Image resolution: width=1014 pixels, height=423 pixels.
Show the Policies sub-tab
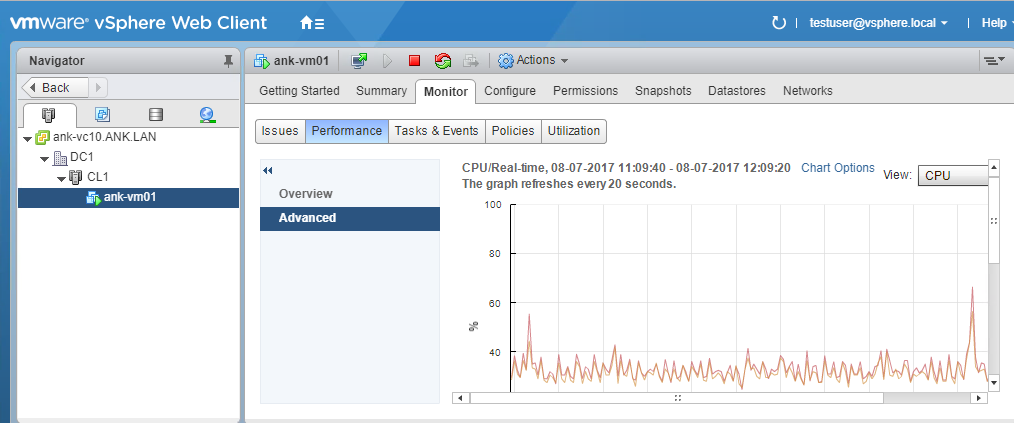(x=513, y=131)
